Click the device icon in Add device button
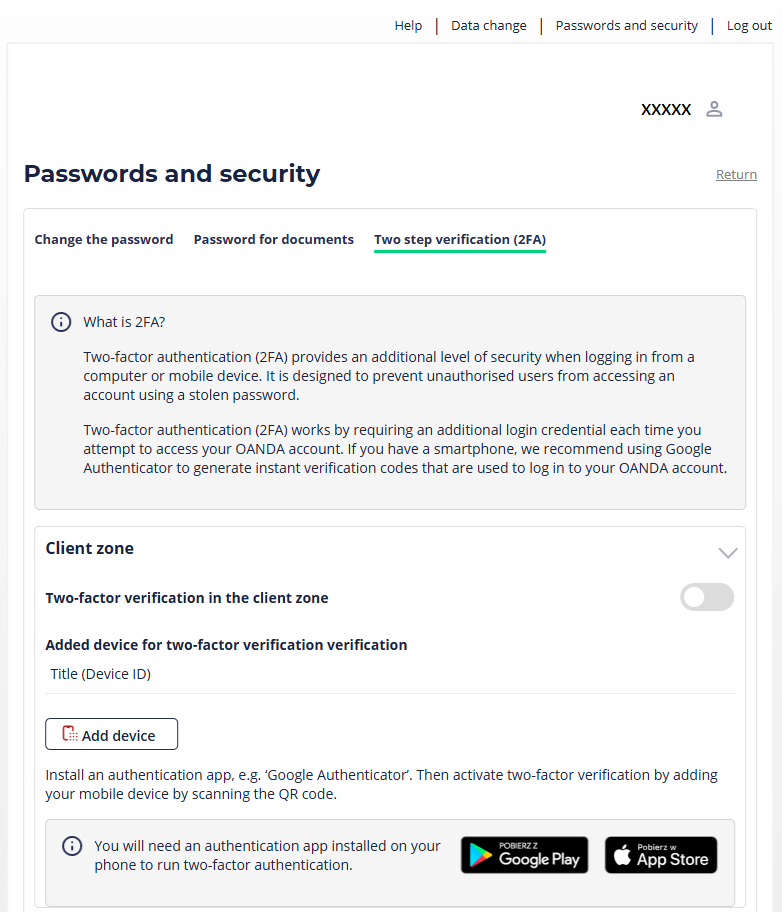 point(70,734)
